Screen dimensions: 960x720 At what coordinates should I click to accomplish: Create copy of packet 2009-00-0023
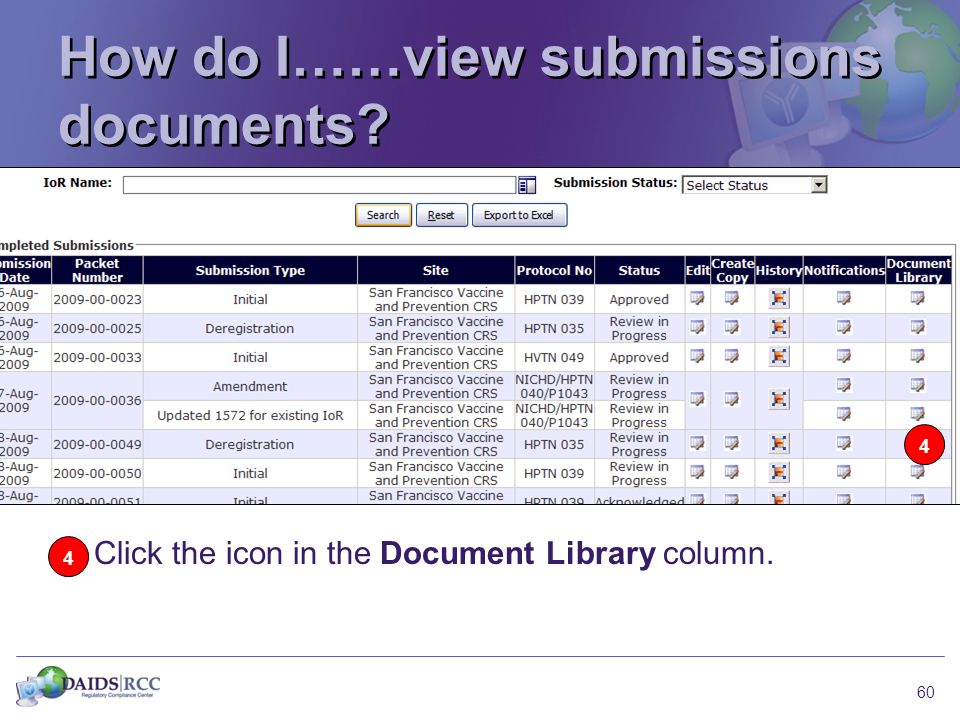point(732,298)
